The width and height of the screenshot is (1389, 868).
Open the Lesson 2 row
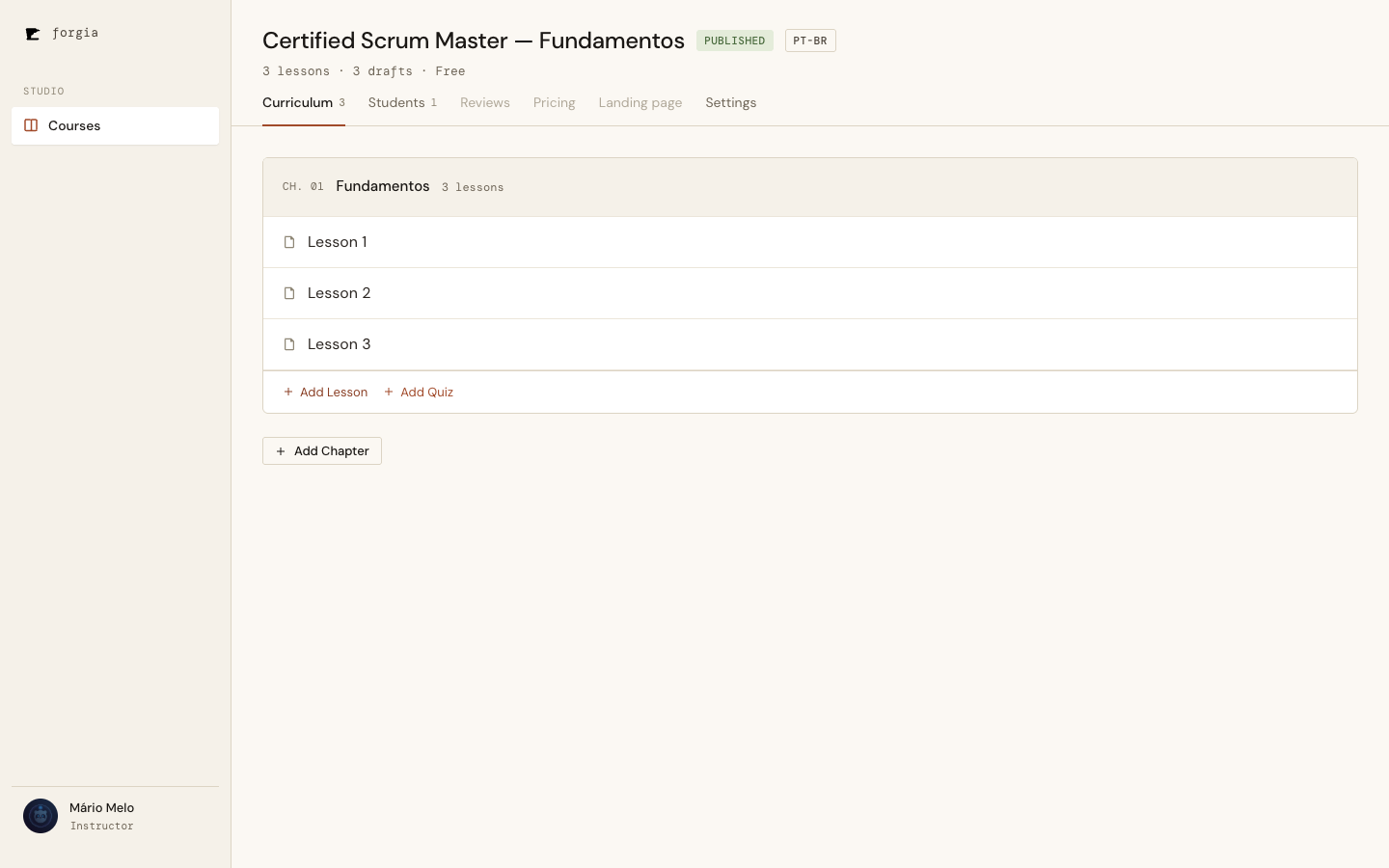coord(810,293)
